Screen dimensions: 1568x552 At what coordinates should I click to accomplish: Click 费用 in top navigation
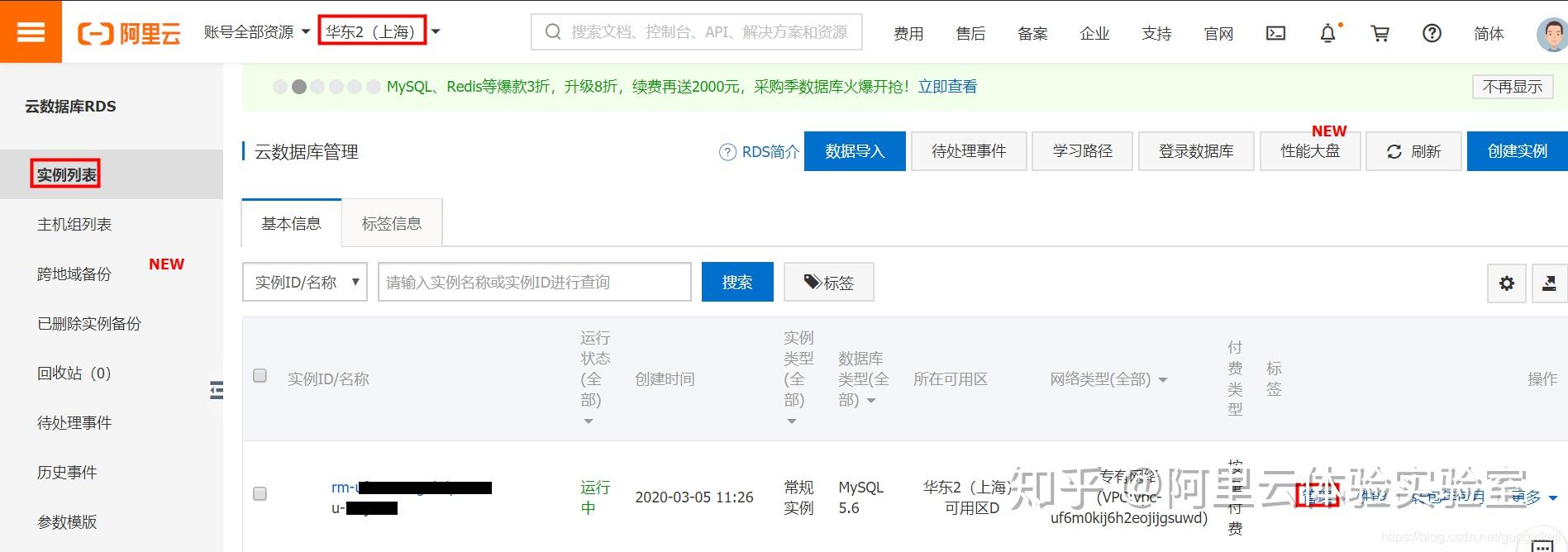(908, 33)
